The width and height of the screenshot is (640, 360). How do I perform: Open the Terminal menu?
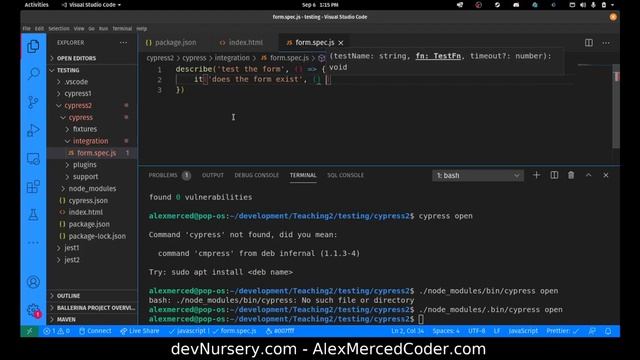[x=122, y=29]
